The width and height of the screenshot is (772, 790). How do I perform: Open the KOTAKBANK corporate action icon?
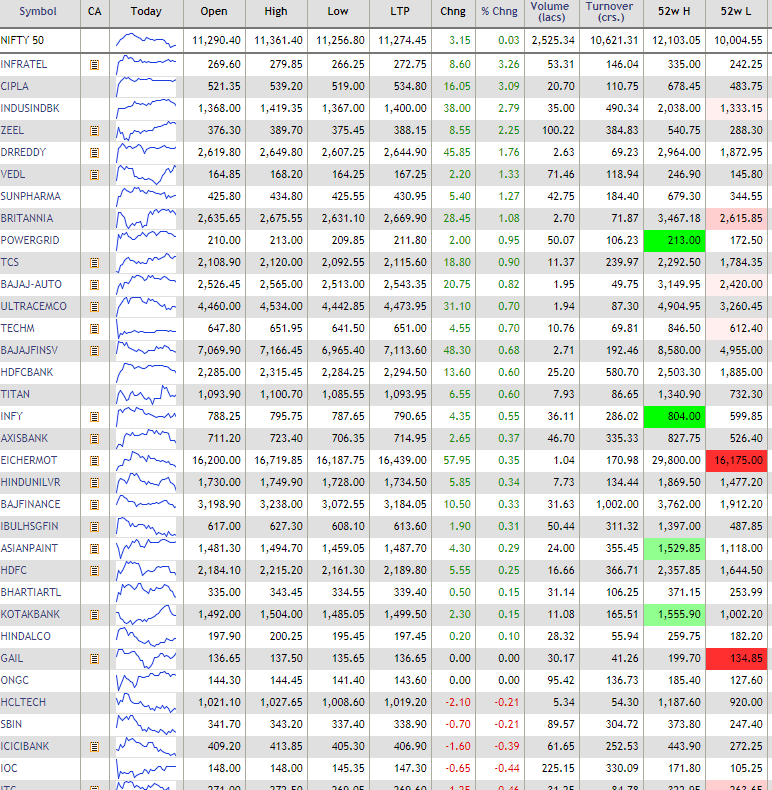[x=94, y=614]
